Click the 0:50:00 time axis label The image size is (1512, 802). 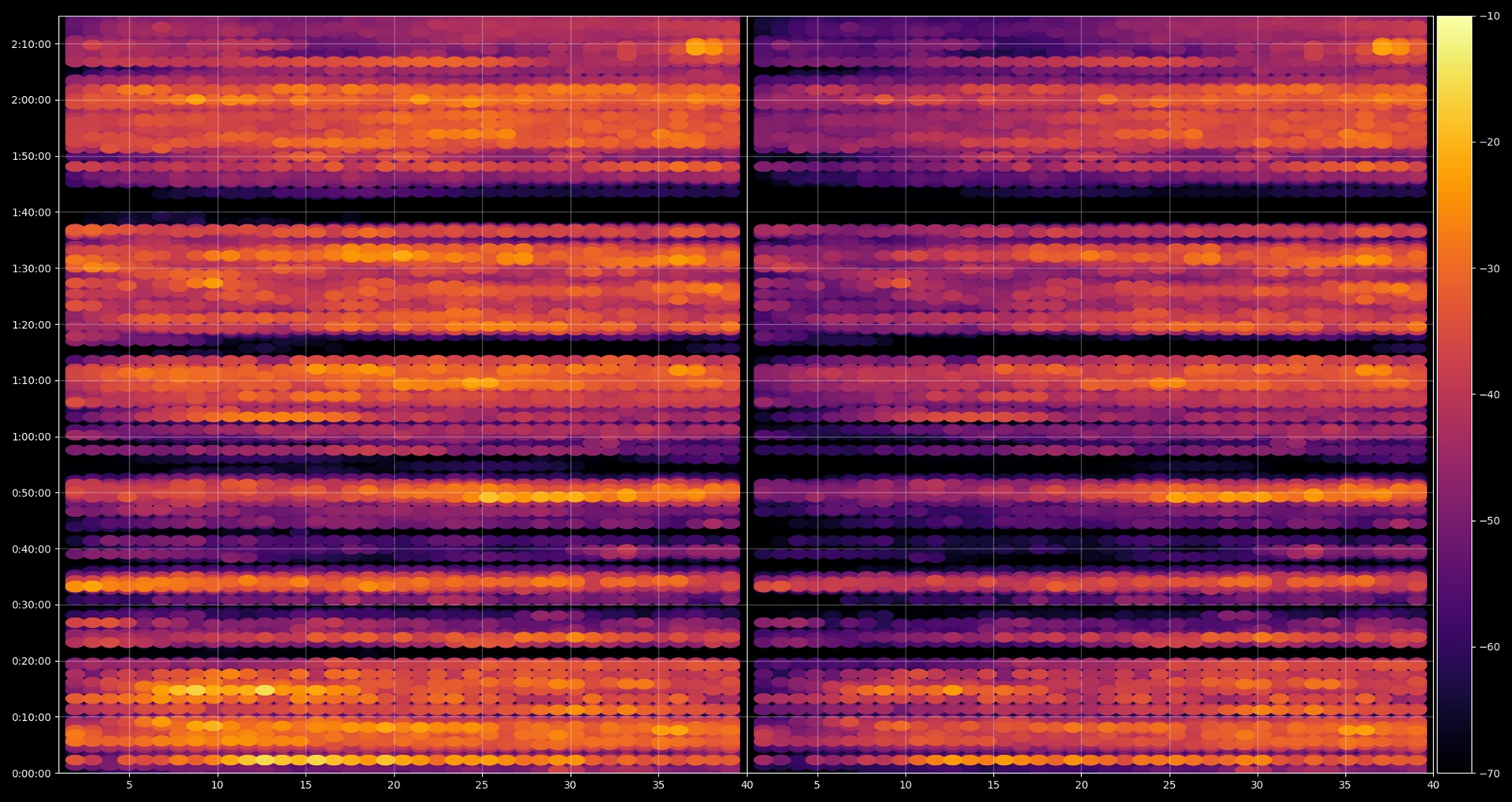click(x=31, y=493)
